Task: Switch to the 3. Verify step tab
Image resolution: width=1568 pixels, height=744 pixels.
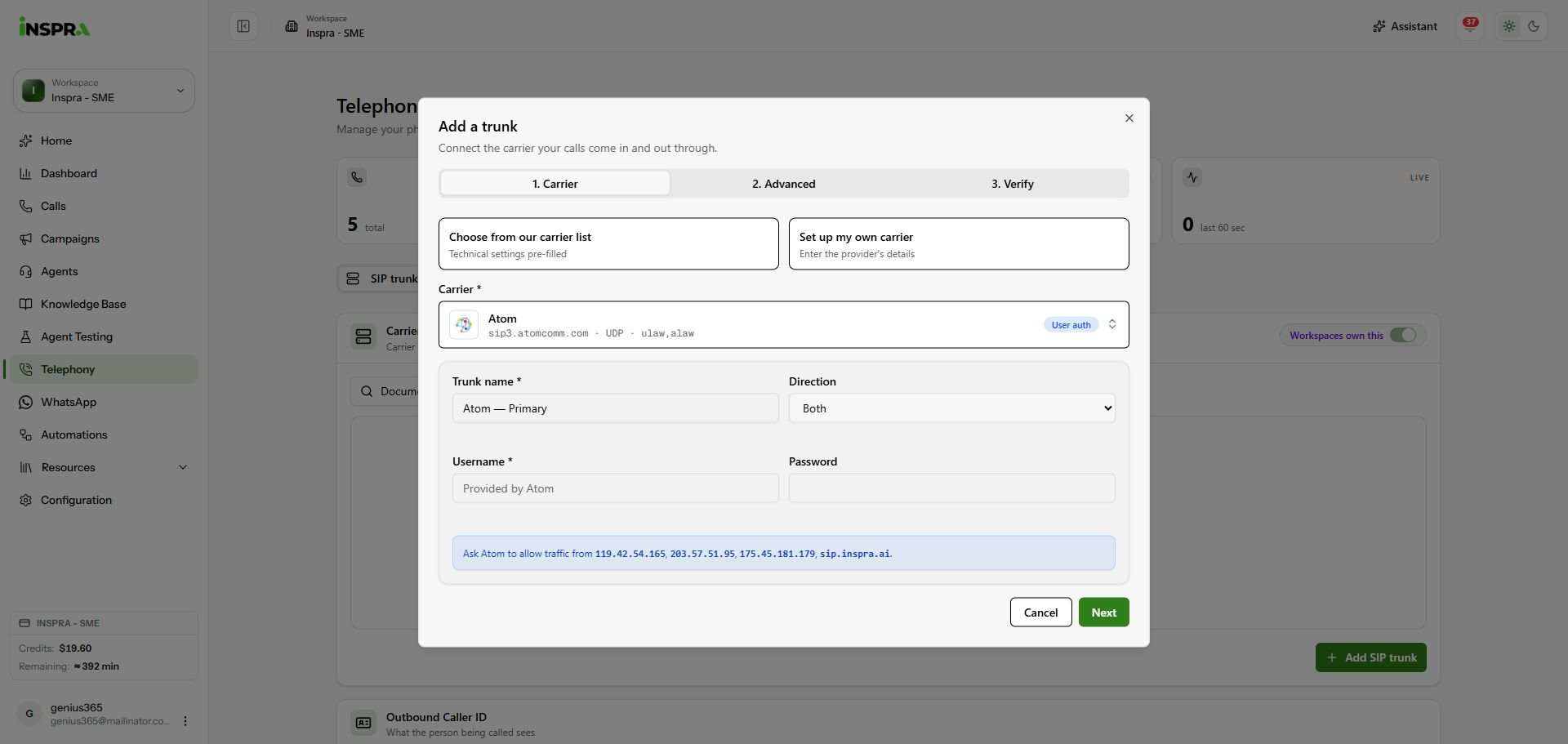Action: point(1013,184)
